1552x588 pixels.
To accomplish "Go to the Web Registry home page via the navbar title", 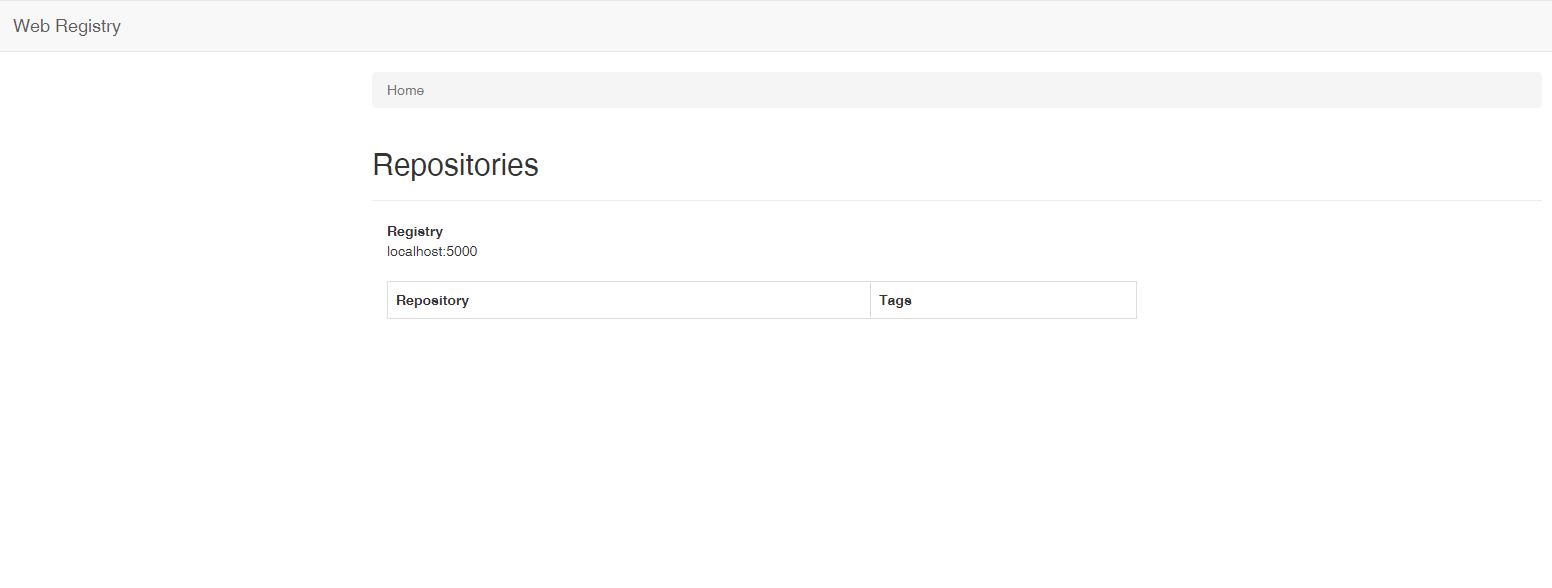I will click(67, 26).
